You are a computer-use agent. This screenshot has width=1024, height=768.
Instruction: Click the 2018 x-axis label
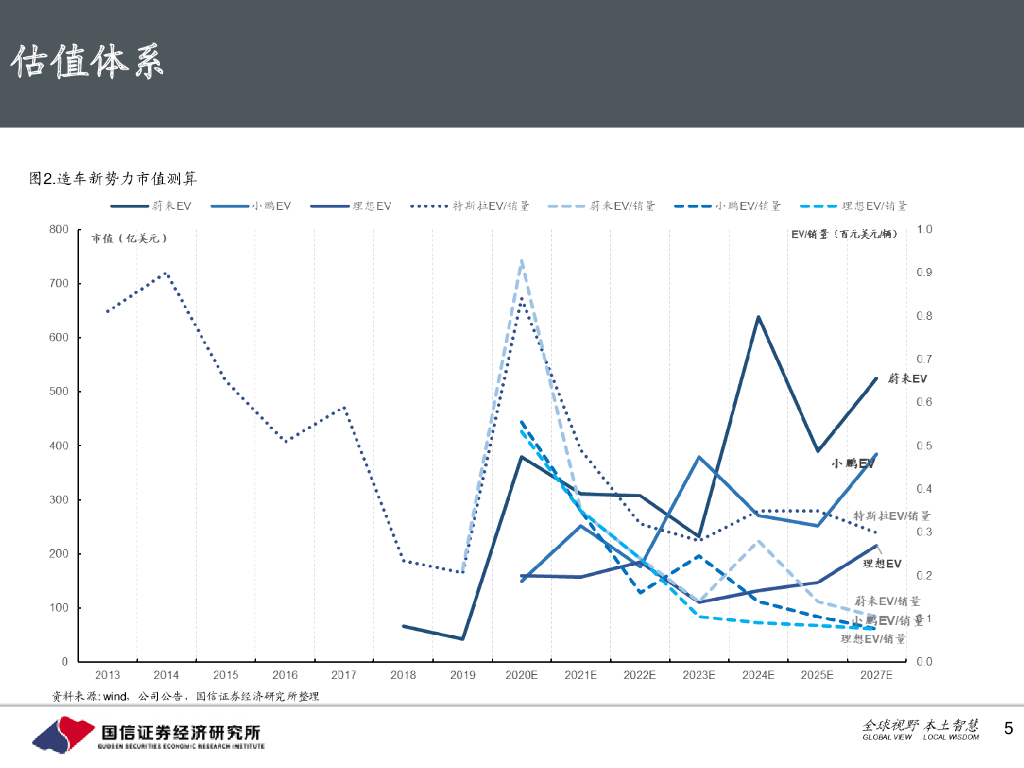(x=403, y=675)
